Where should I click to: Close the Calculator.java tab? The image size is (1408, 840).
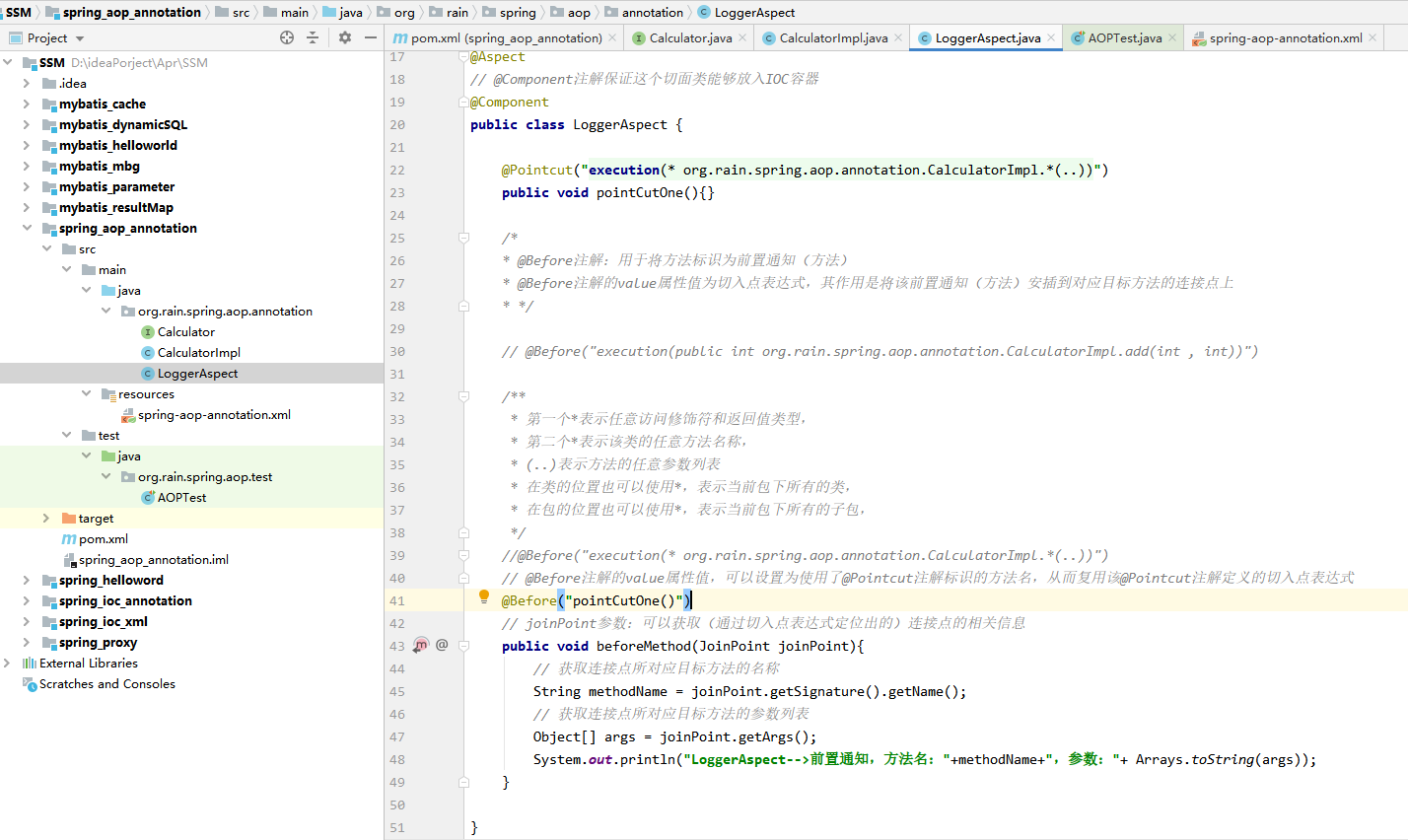(742, 37)
